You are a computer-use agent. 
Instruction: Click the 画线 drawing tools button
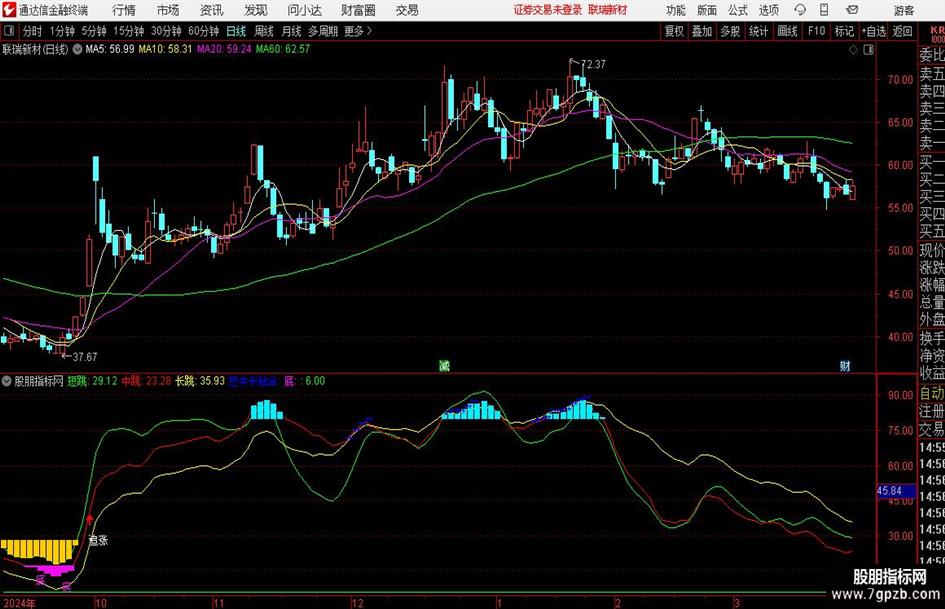(x=788, y=31)
